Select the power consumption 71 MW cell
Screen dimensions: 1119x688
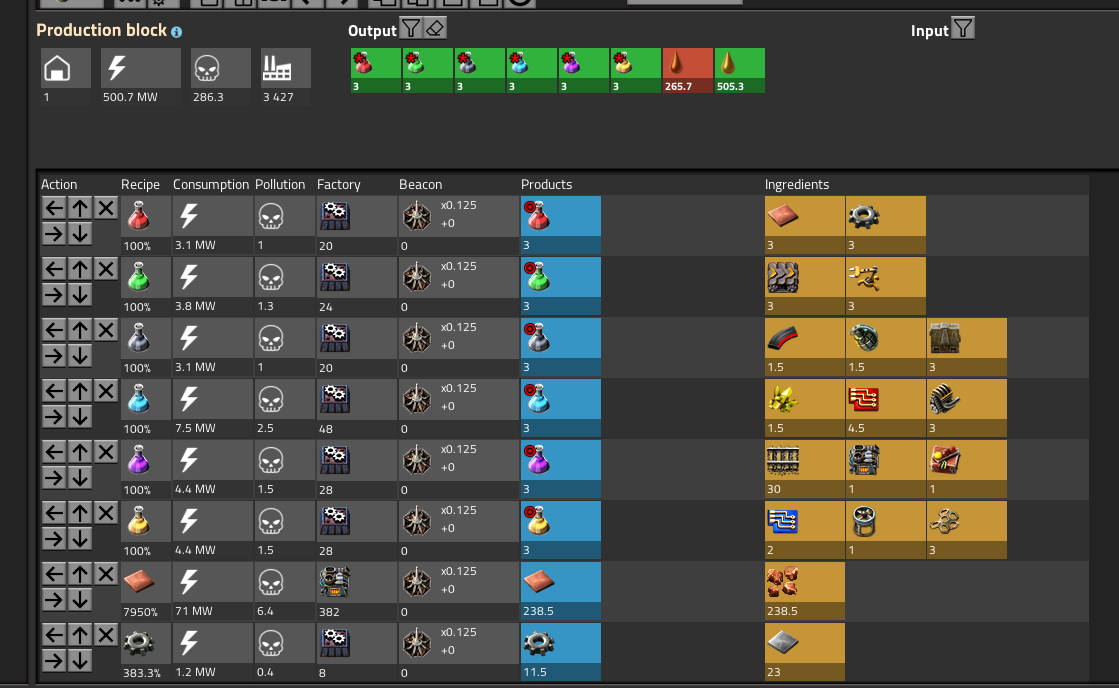pos(212,591)
